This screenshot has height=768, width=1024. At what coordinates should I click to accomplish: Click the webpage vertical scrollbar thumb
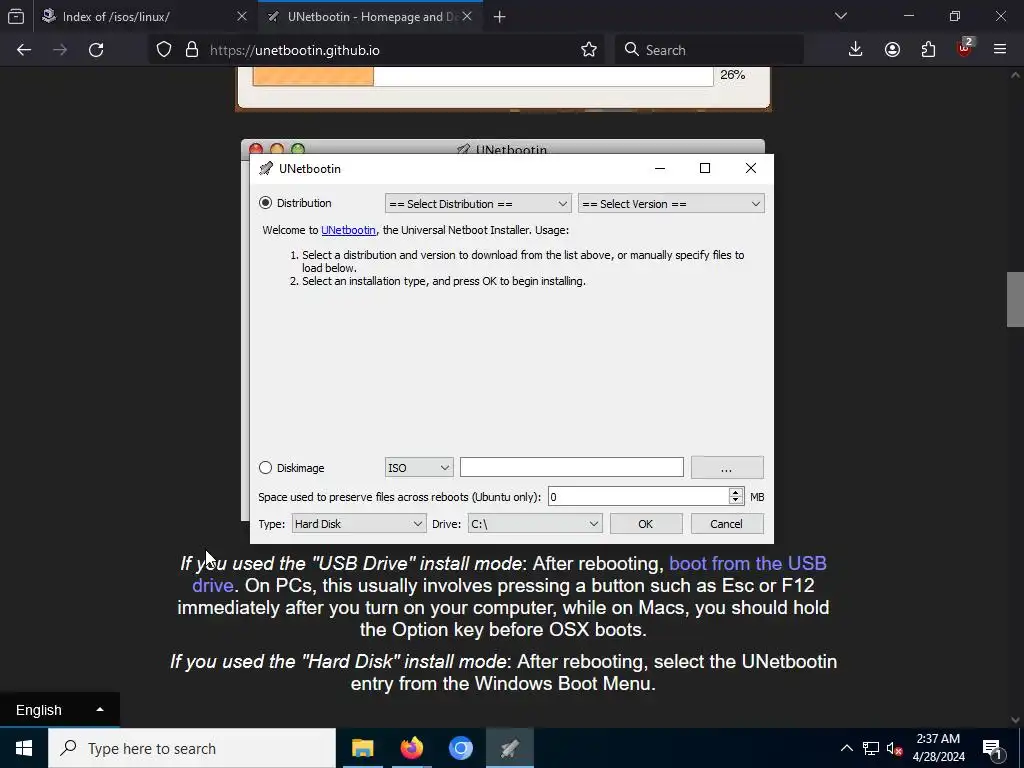(1015, 299)
